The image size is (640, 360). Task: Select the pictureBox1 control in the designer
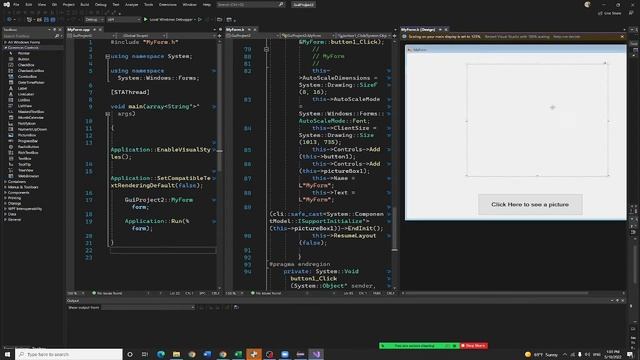click(538, 120)
